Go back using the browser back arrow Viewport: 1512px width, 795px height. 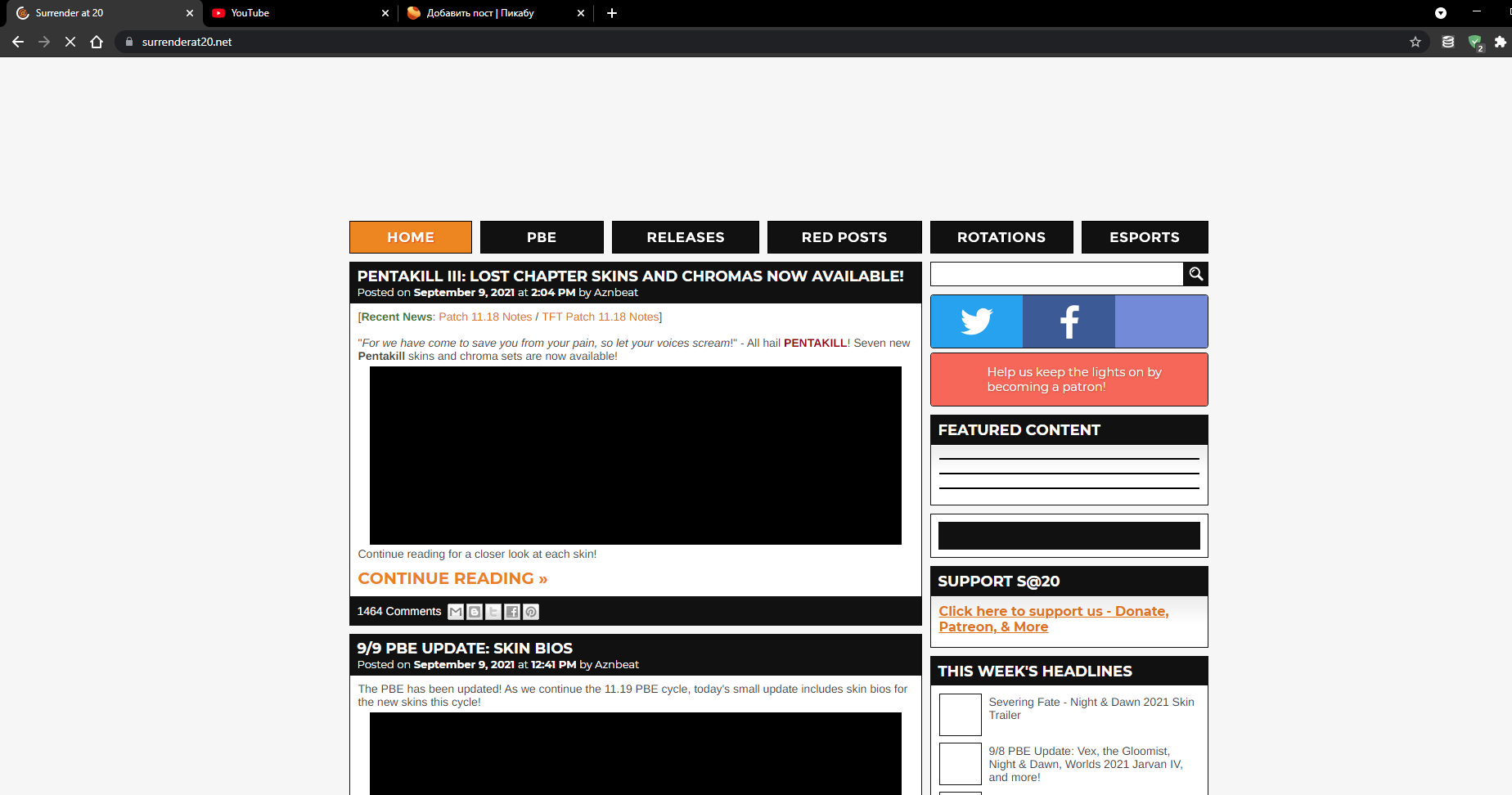(18, 42)
